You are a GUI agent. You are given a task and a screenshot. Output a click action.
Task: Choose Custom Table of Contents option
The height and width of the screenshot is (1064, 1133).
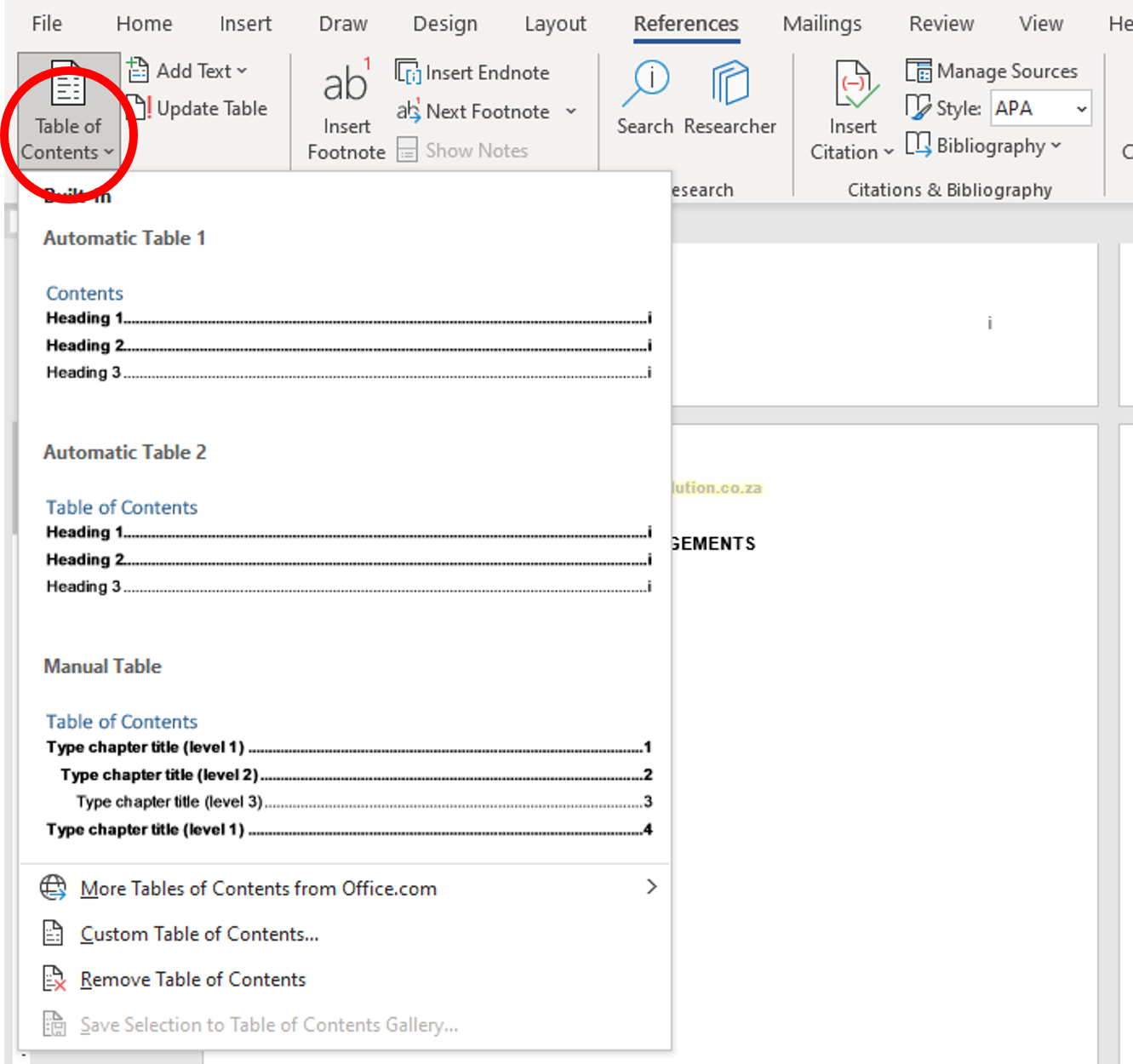[x=199, y=934]
